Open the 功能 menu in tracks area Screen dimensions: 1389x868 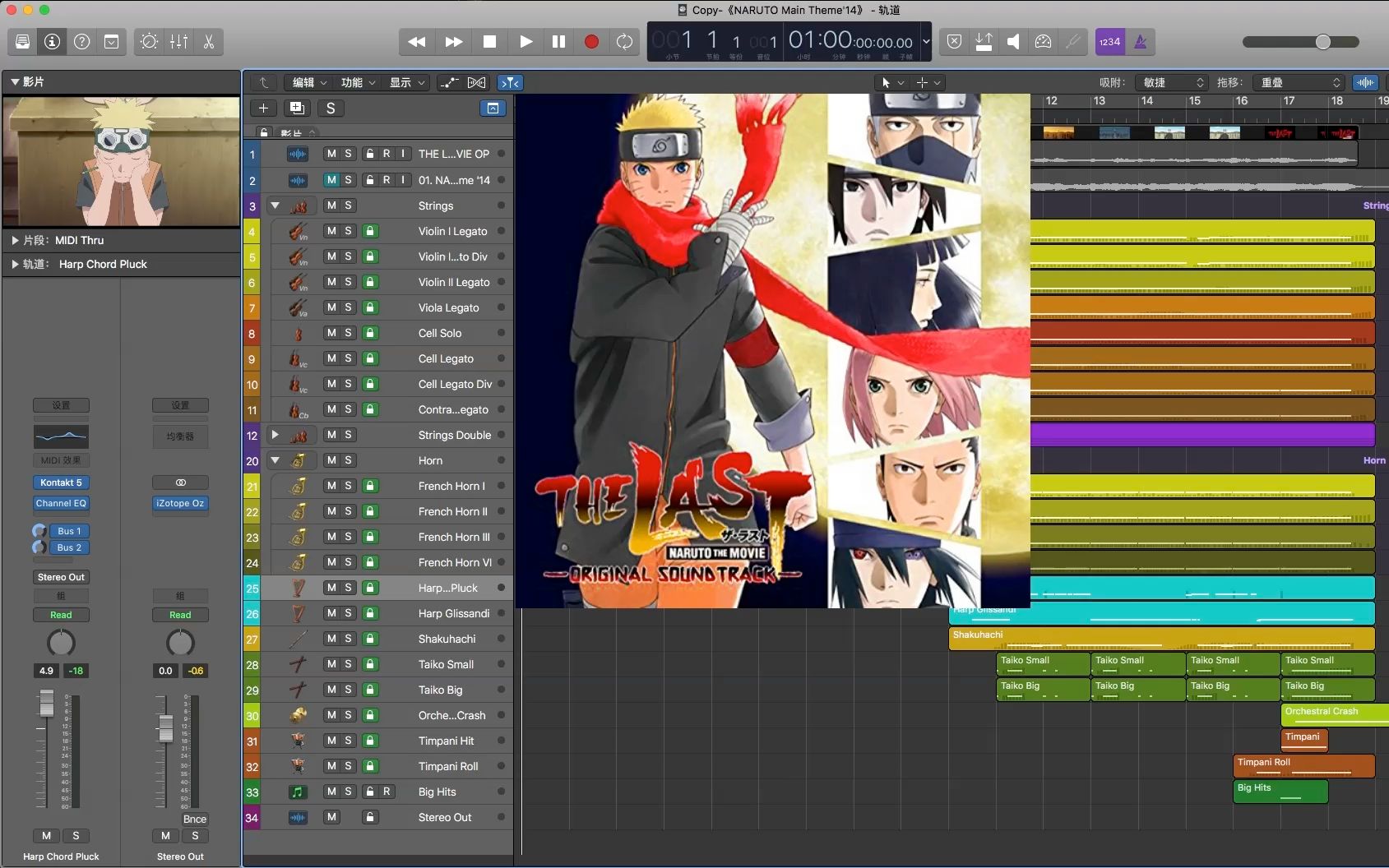tap(358, 82)
